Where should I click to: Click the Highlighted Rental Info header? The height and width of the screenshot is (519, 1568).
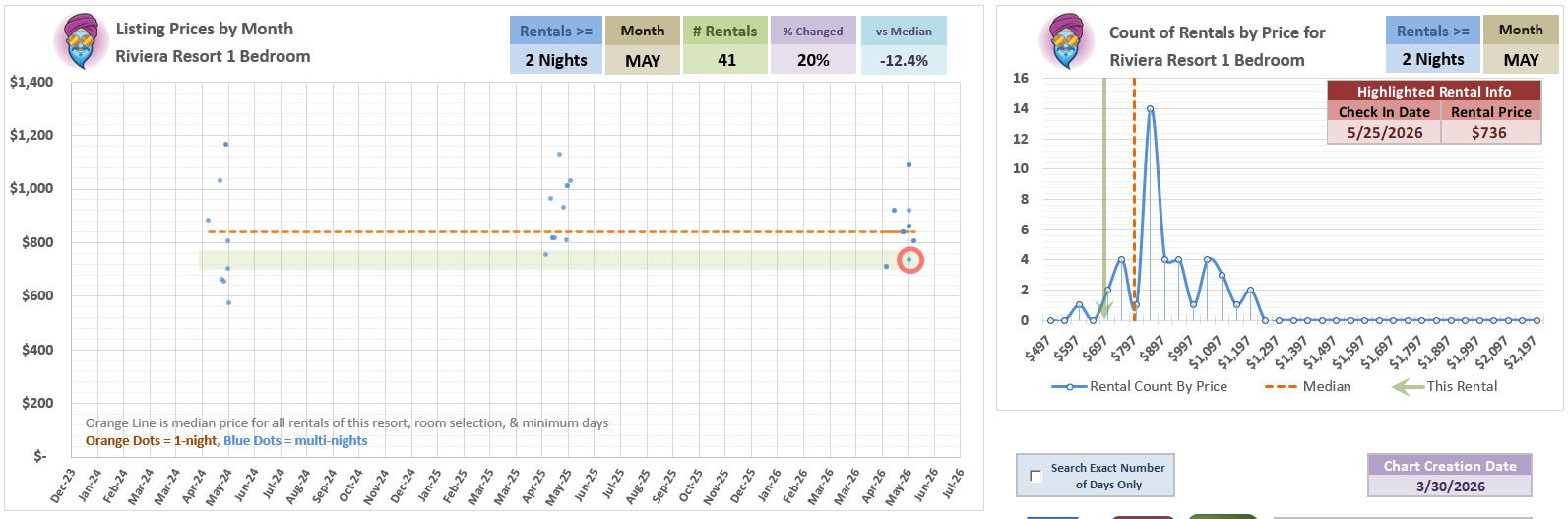(1433, 91)
